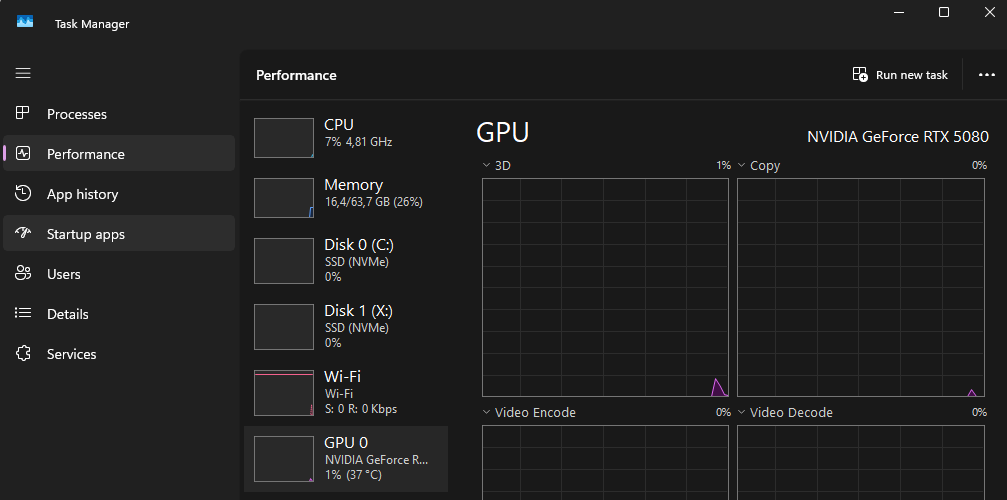Select Disk 0 (C:) entry
The height and width of the screenshot is (500, 1007).
346,261
